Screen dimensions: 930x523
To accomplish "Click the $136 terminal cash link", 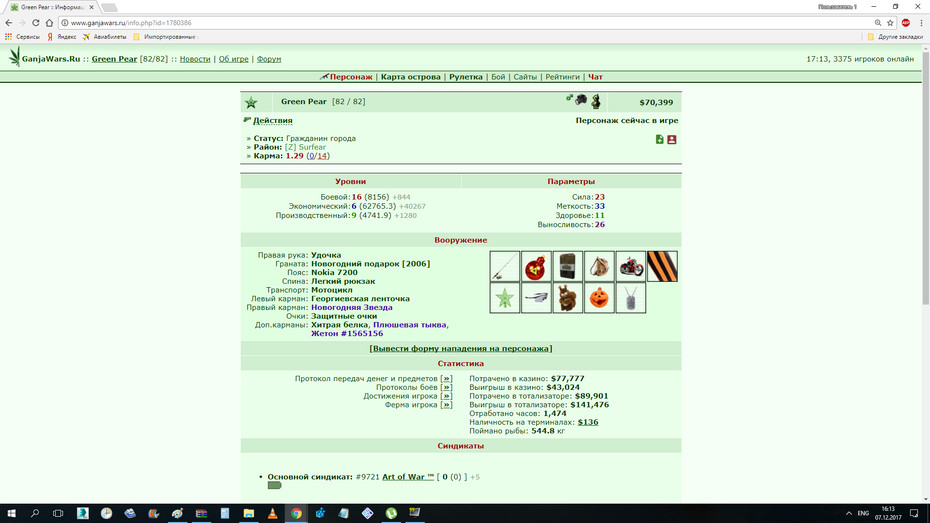I will 588,422.
